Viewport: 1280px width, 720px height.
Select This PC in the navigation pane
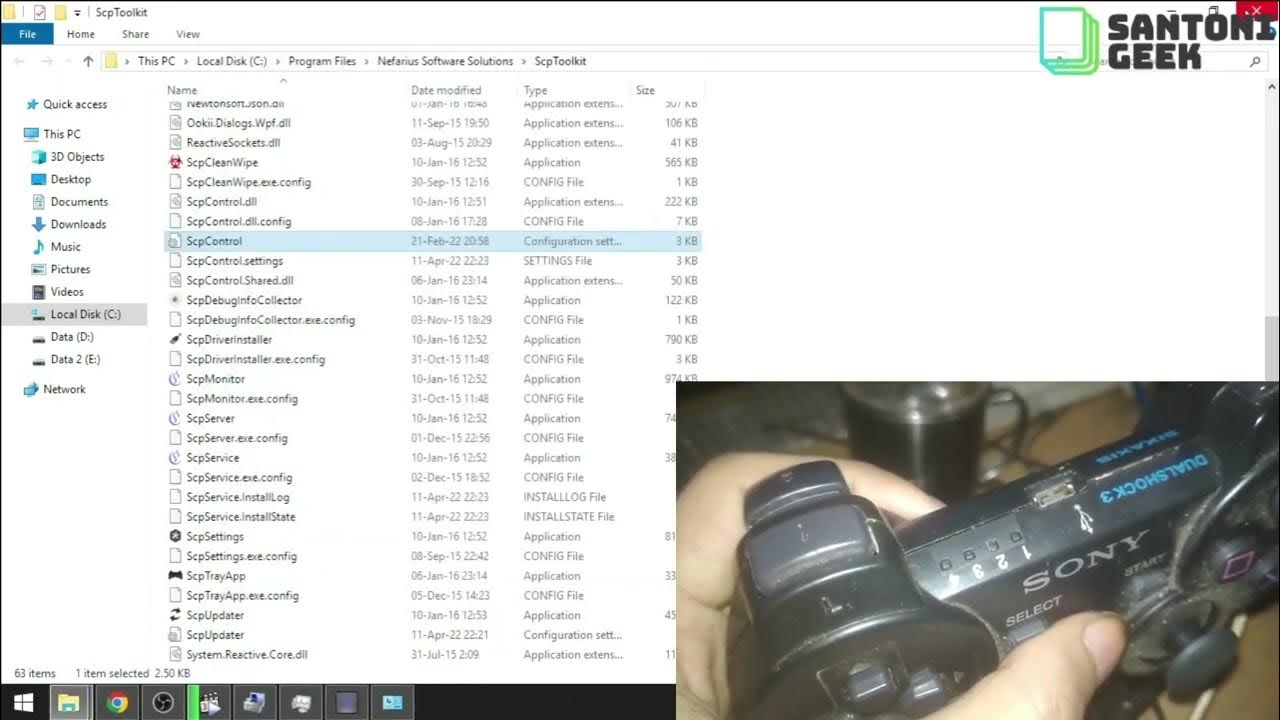(x=62, y=134)
